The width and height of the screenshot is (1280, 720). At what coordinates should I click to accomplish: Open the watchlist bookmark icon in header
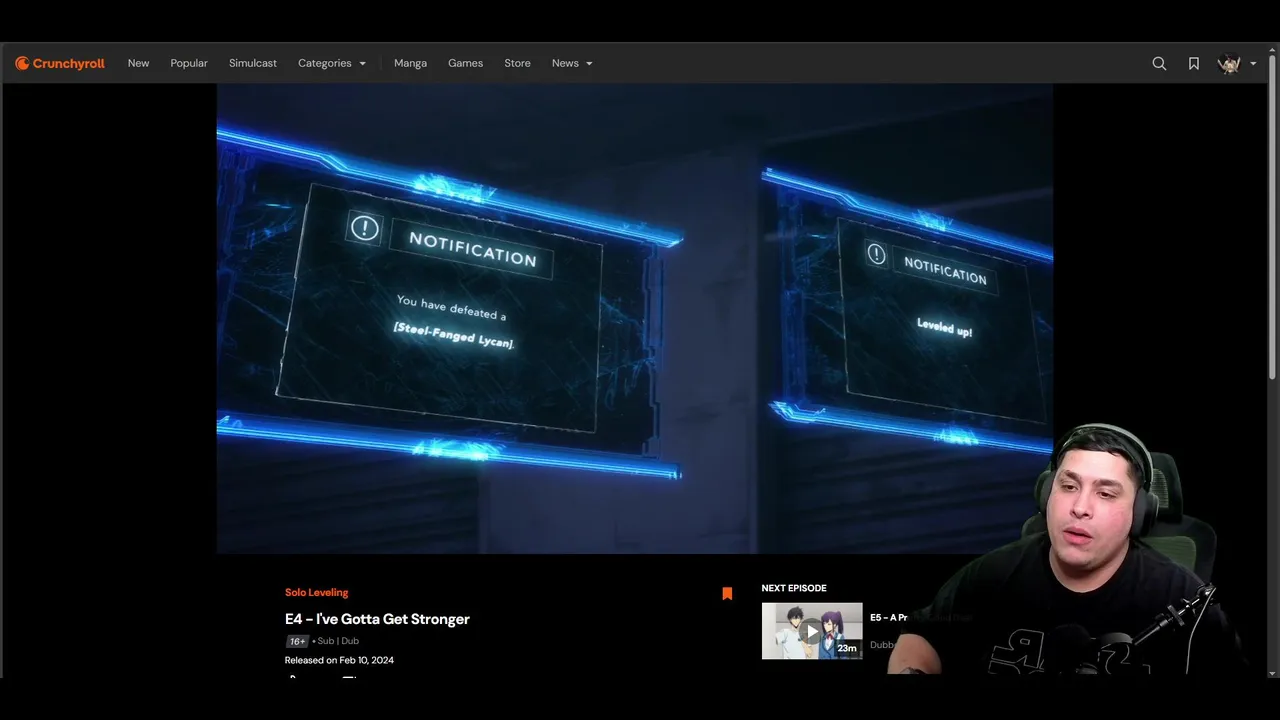coord(1194,63)
